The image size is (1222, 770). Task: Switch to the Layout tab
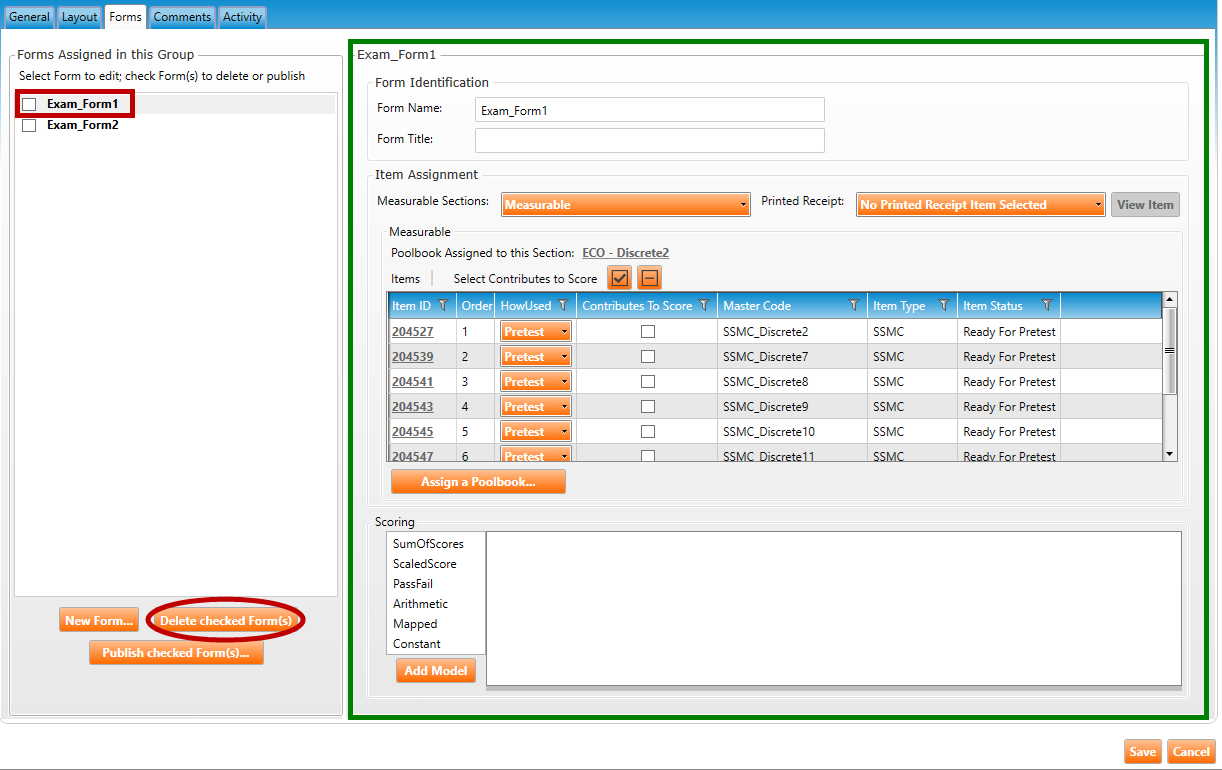tap(79, 17)
